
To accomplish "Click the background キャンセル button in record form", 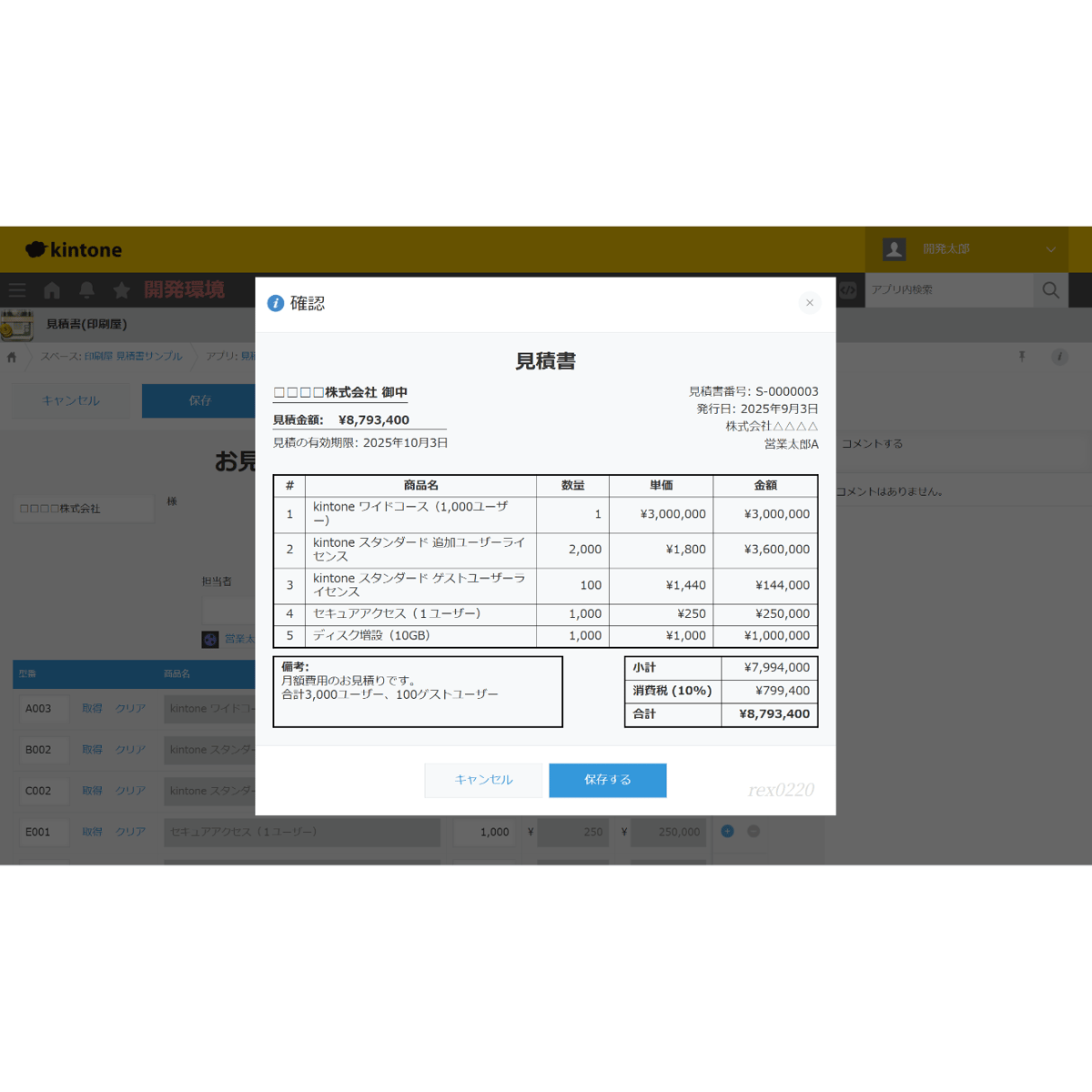I will coord(71,400).
